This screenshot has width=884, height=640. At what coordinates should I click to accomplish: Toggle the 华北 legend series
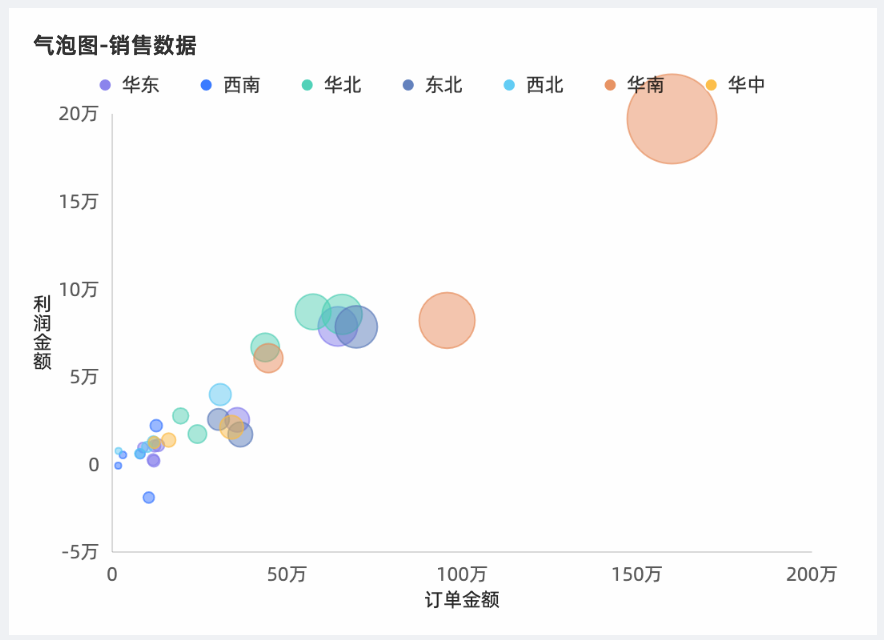pos(331,85)
